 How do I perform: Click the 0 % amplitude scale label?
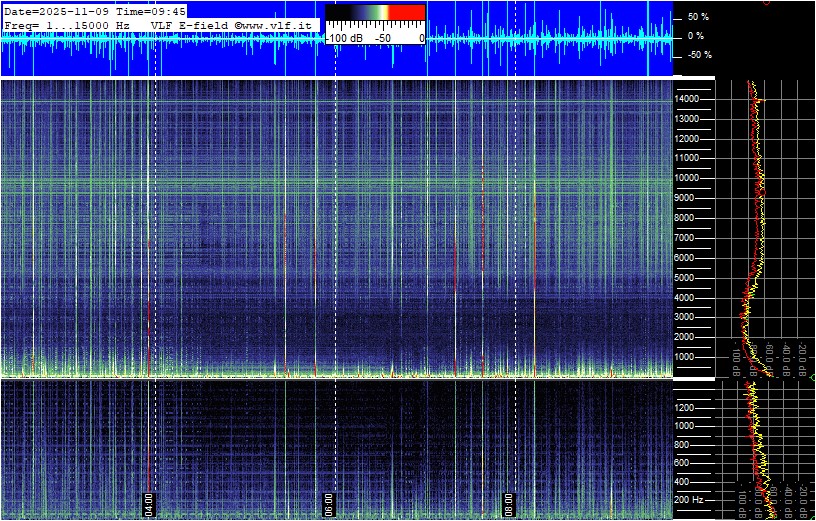[697, 36]
